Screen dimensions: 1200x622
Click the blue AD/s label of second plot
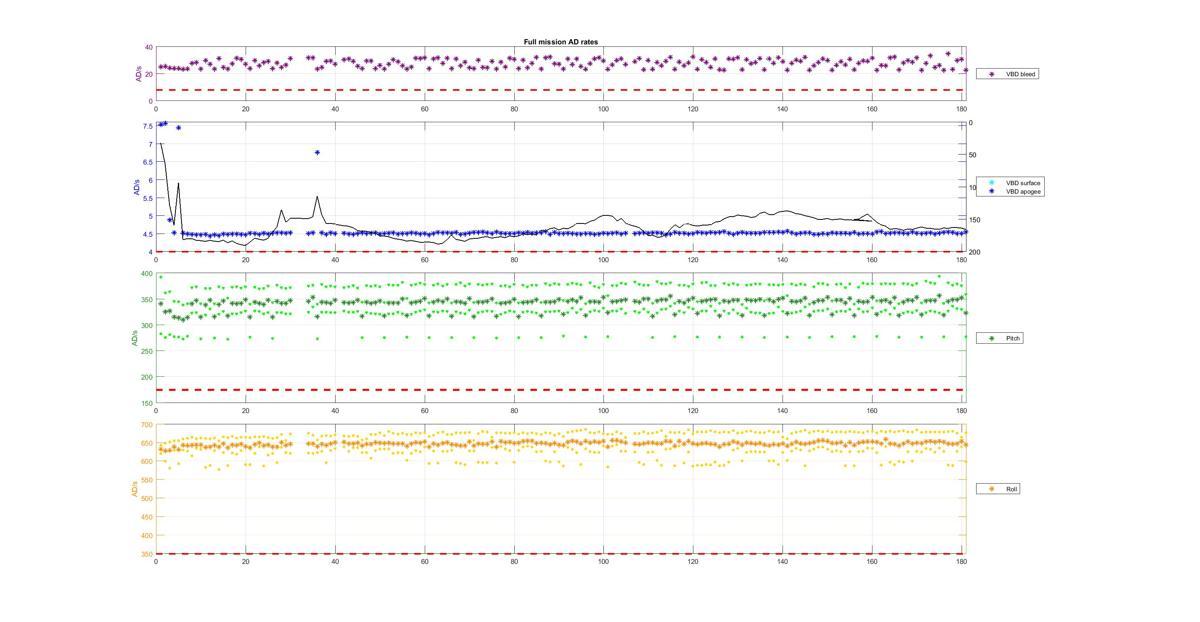click(138, 187)
